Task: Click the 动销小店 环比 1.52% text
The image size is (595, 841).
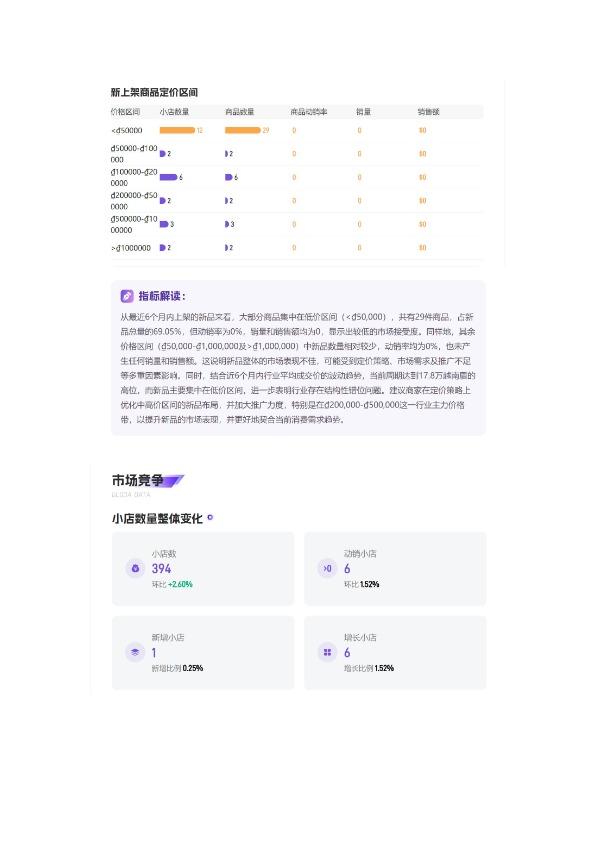Action: click(x=362, y=584)
